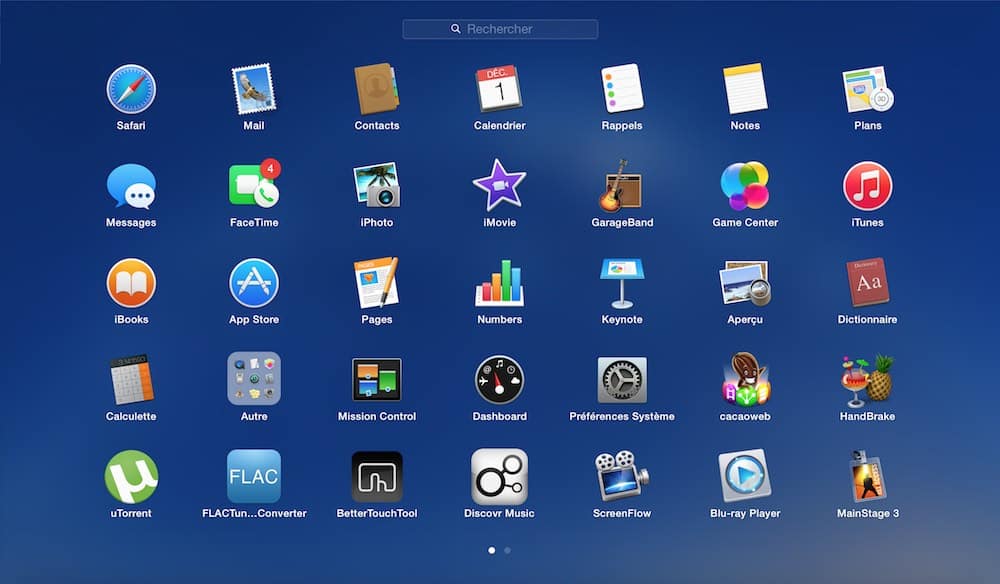The width and height of the screenshot is (1000, 584).
Task: Open the Notes app
Action: 745,89
